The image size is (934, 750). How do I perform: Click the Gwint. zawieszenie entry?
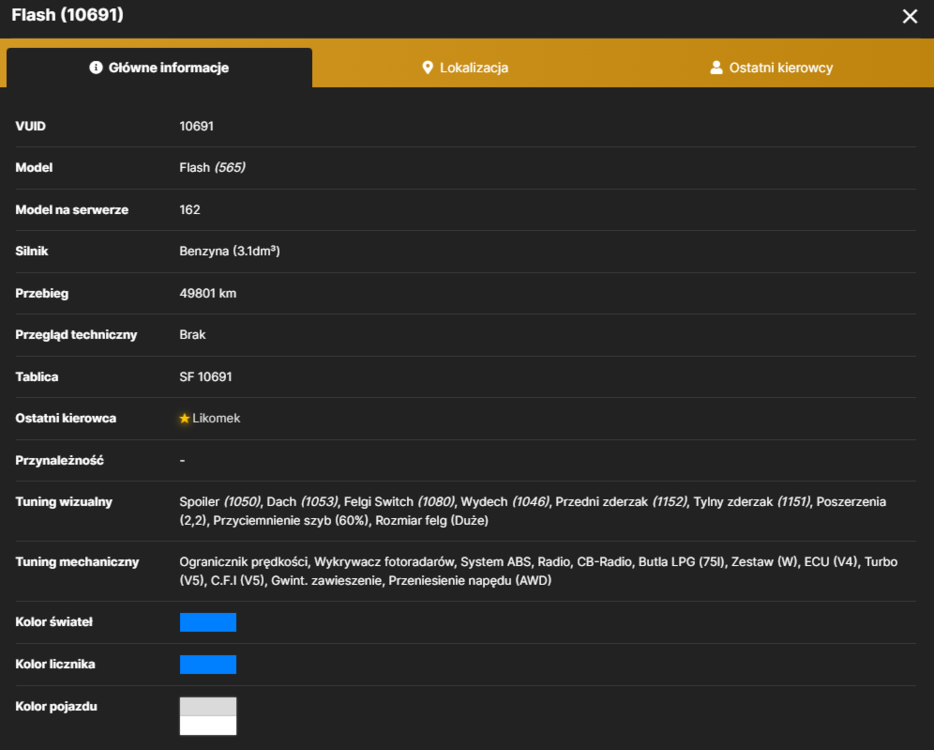(x=326, y=580)
